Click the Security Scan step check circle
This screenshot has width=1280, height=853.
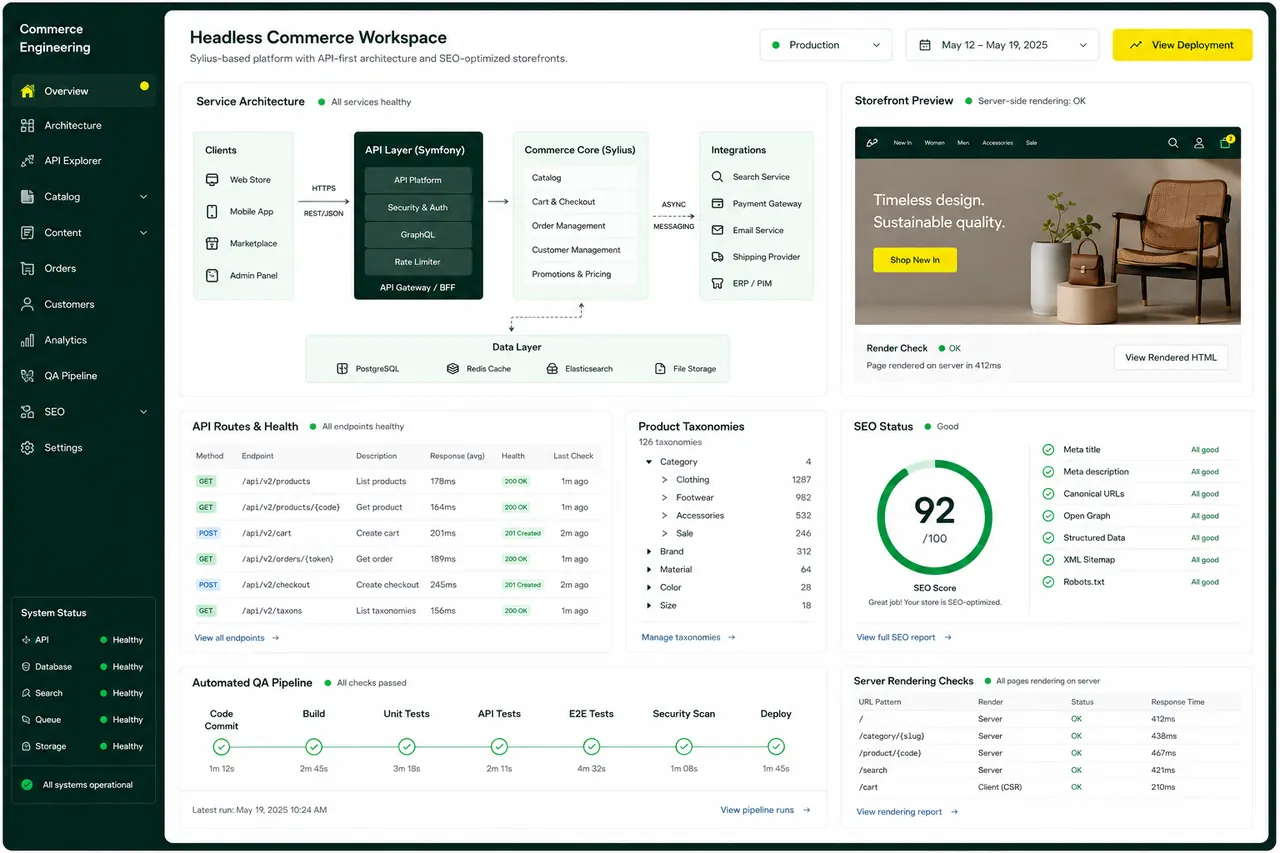tap(684, 747)
